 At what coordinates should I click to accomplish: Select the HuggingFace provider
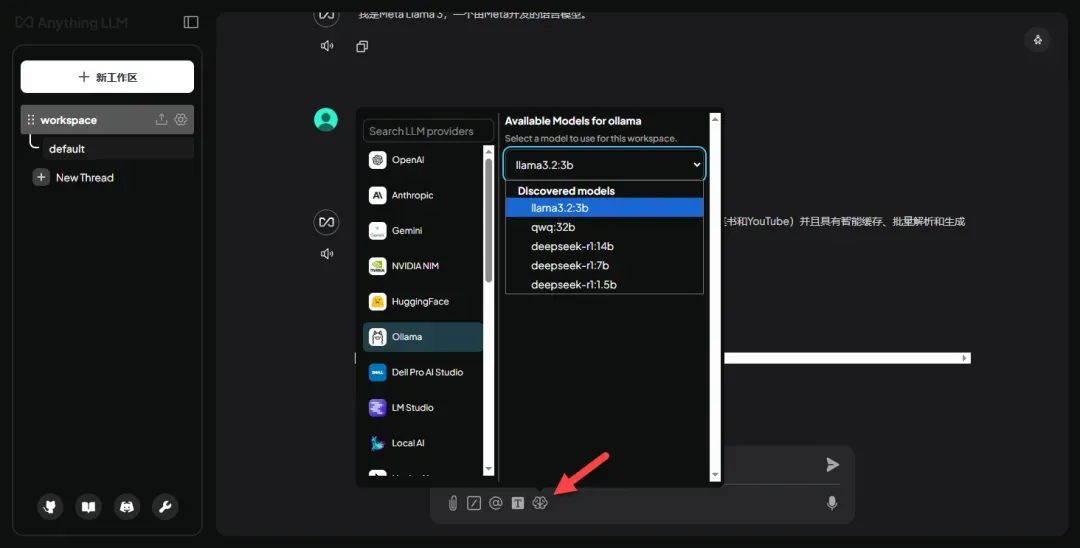[423, 302]
